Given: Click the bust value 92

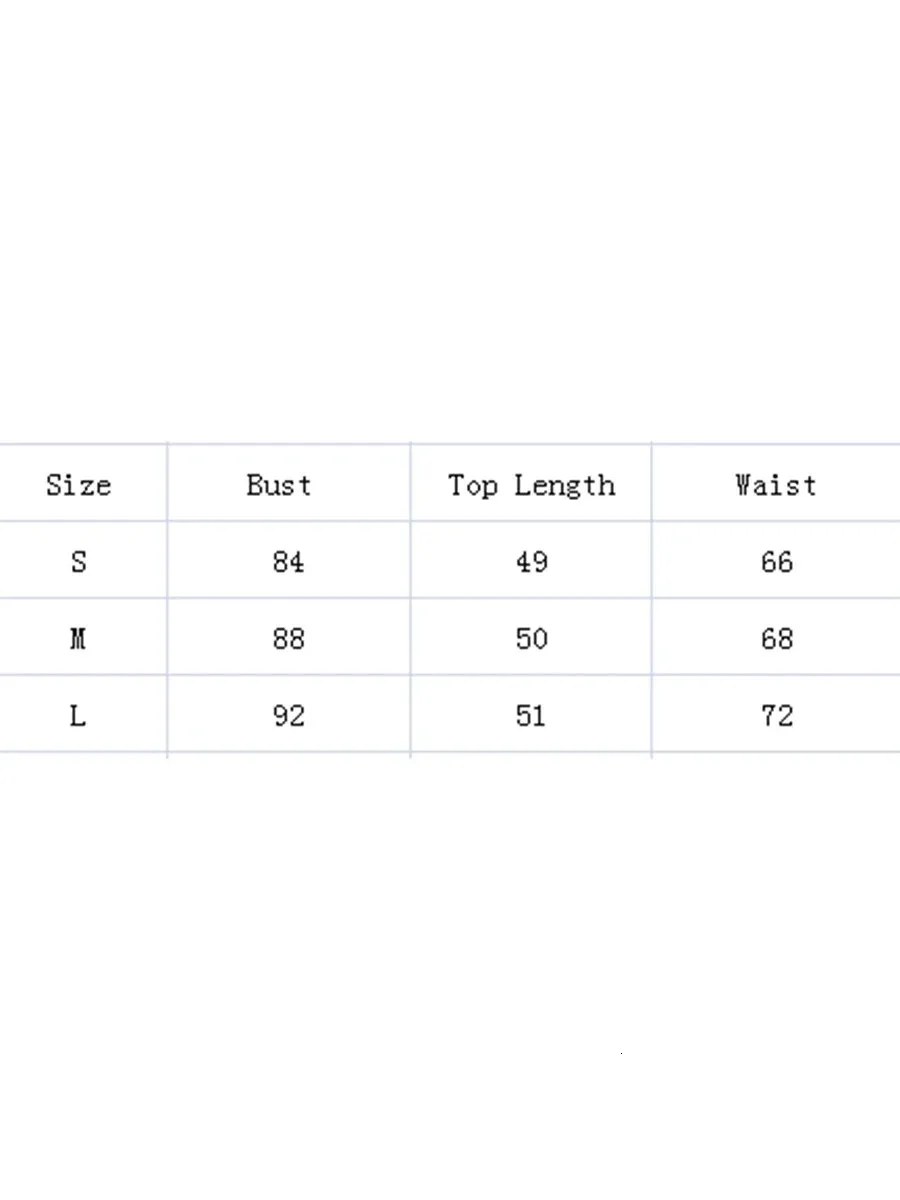Looking at the screenshot, I should (288, 716).
